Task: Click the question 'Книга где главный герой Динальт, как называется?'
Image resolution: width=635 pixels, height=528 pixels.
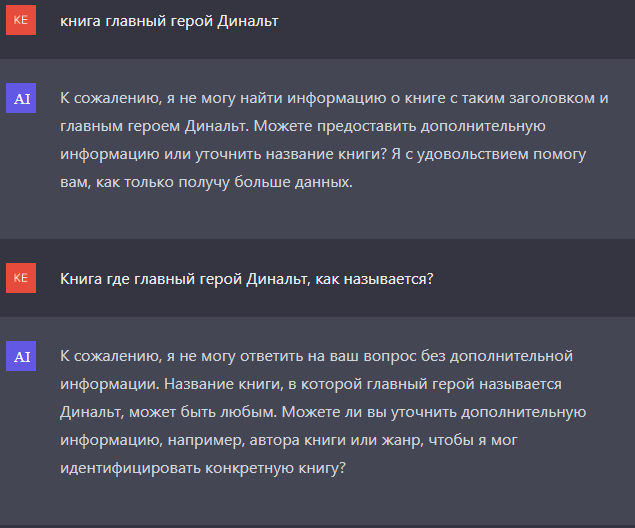Action: 246,278
